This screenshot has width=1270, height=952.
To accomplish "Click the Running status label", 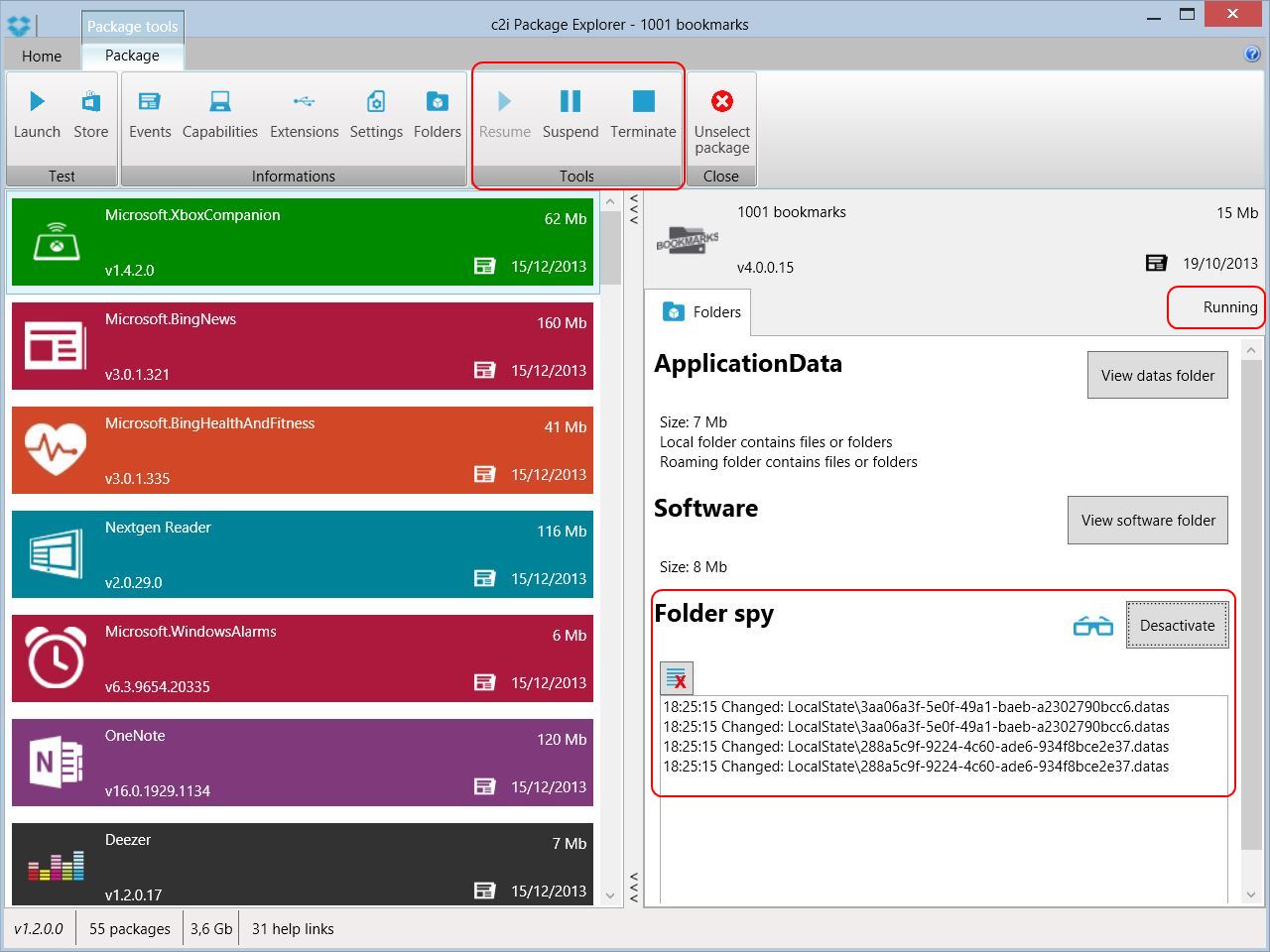I will coord(1230,307).
